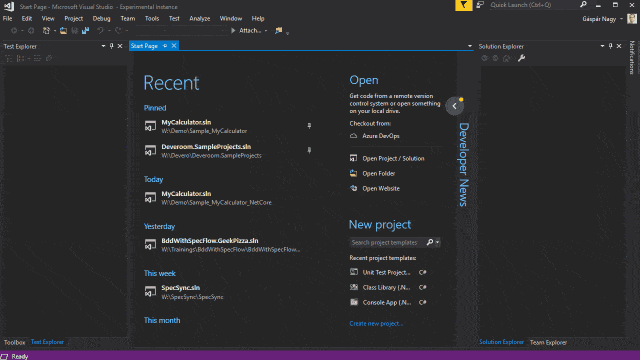Click the Find in Files toolbar icon
This screenshot has height=360, width=640.
pos(278,31)
